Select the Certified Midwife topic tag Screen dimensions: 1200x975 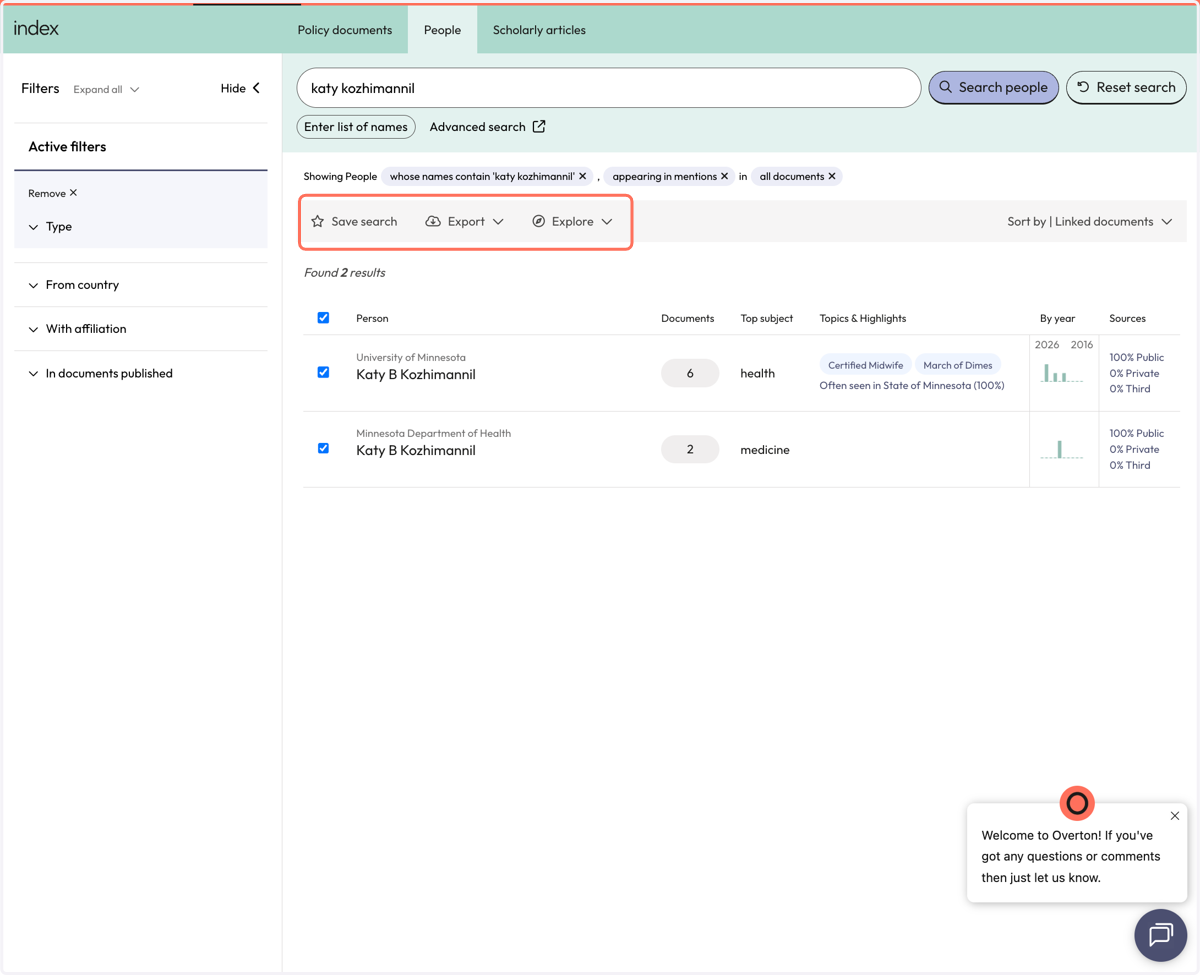[x=865, y=365]
